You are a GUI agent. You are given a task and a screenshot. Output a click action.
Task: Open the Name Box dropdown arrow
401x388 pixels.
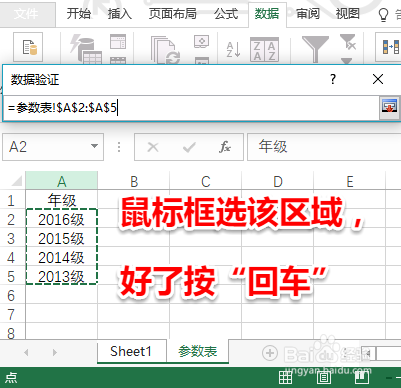coord(95,146)
